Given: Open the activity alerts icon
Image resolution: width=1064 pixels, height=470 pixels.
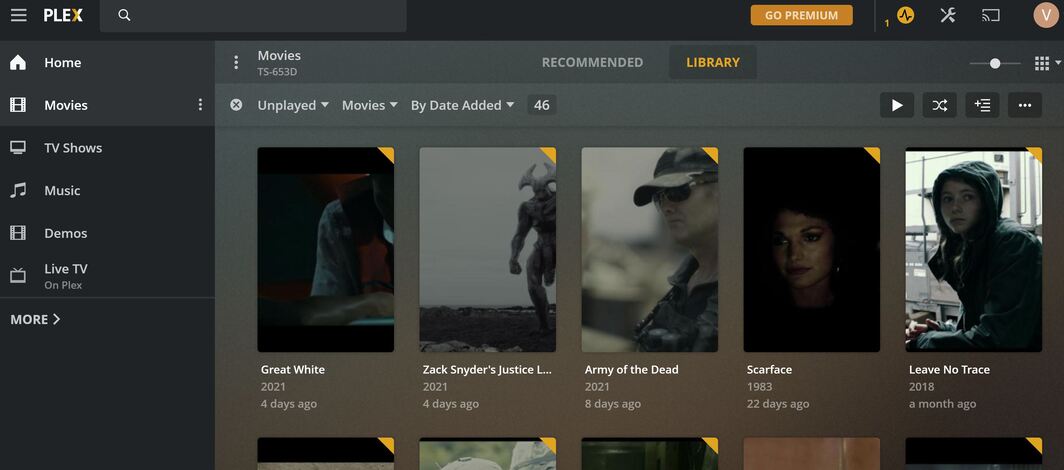Looking at the screenshot, I should [x=905, y=15].
